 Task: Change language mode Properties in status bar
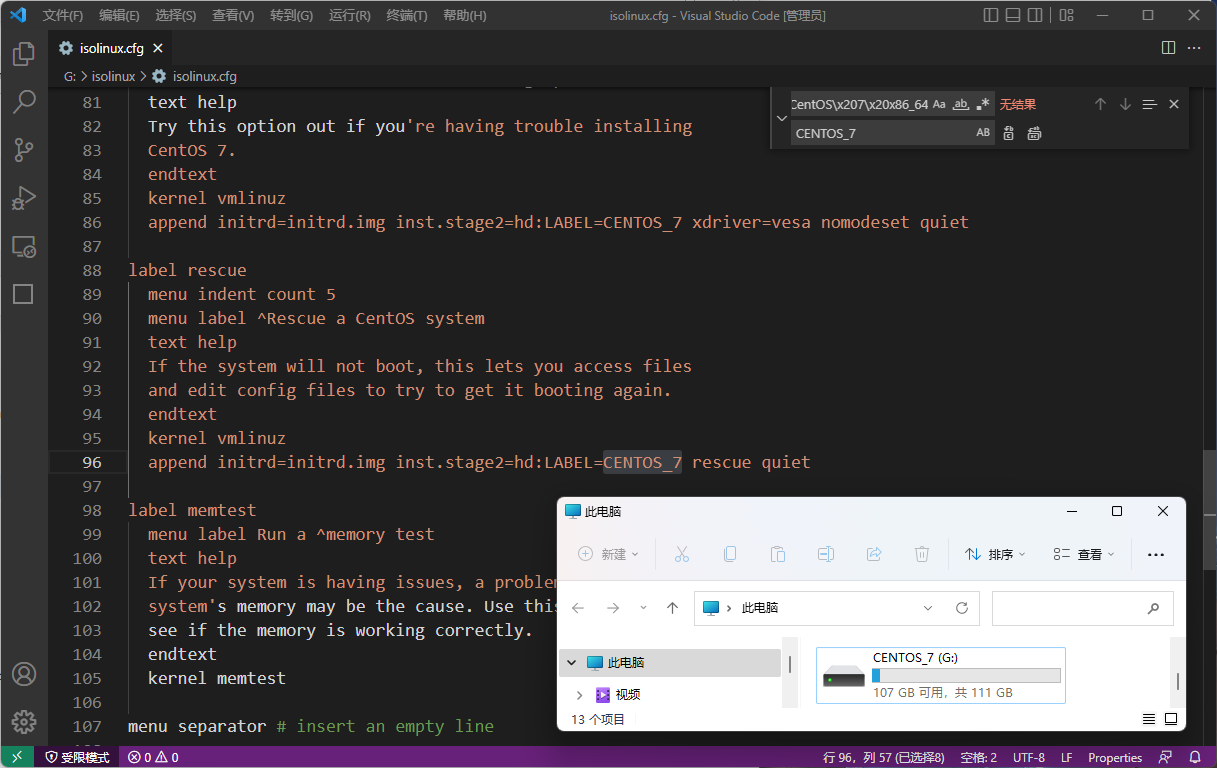coord(1115,757)
